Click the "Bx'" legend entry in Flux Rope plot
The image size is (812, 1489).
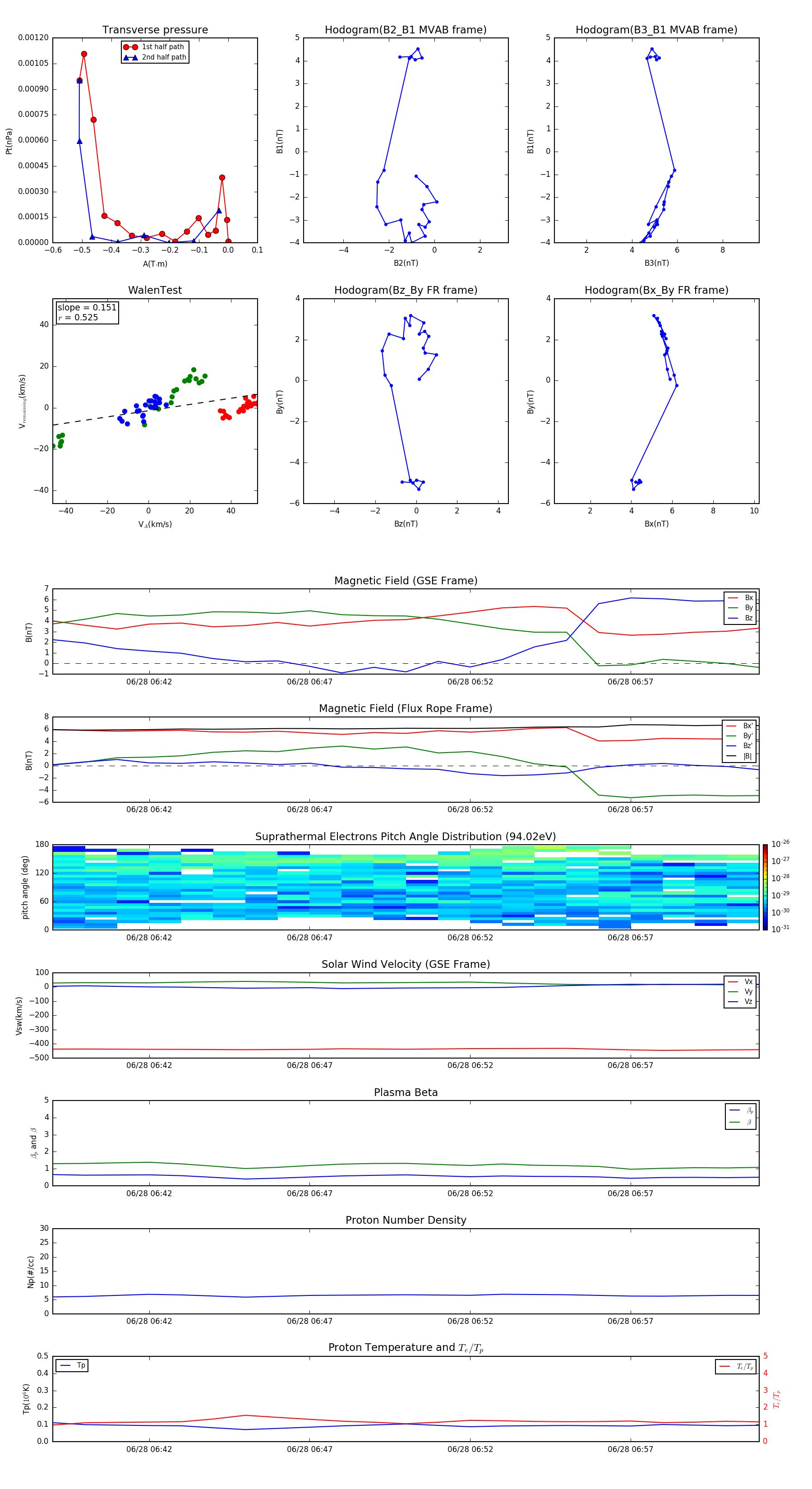[739, 726]
